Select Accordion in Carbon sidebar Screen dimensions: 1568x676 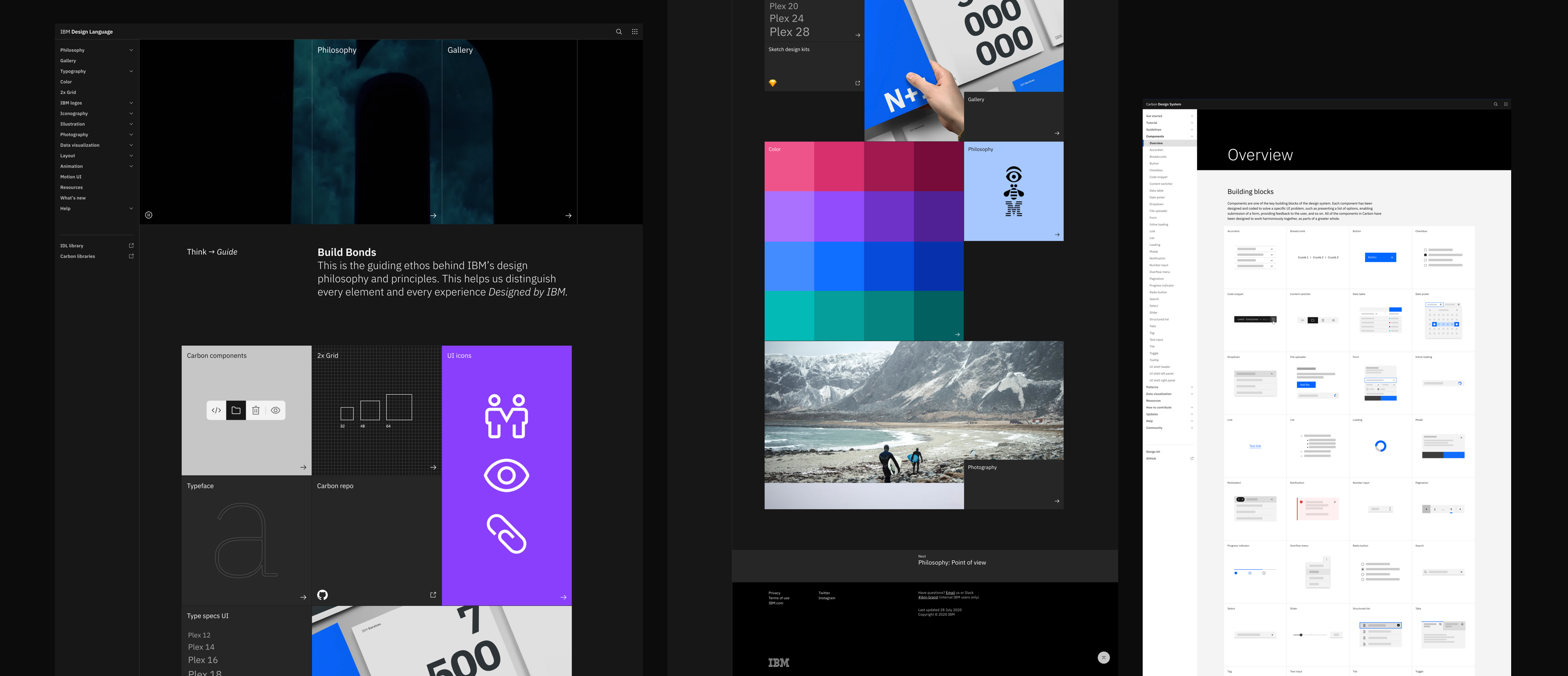click(x=1156, y=150)
